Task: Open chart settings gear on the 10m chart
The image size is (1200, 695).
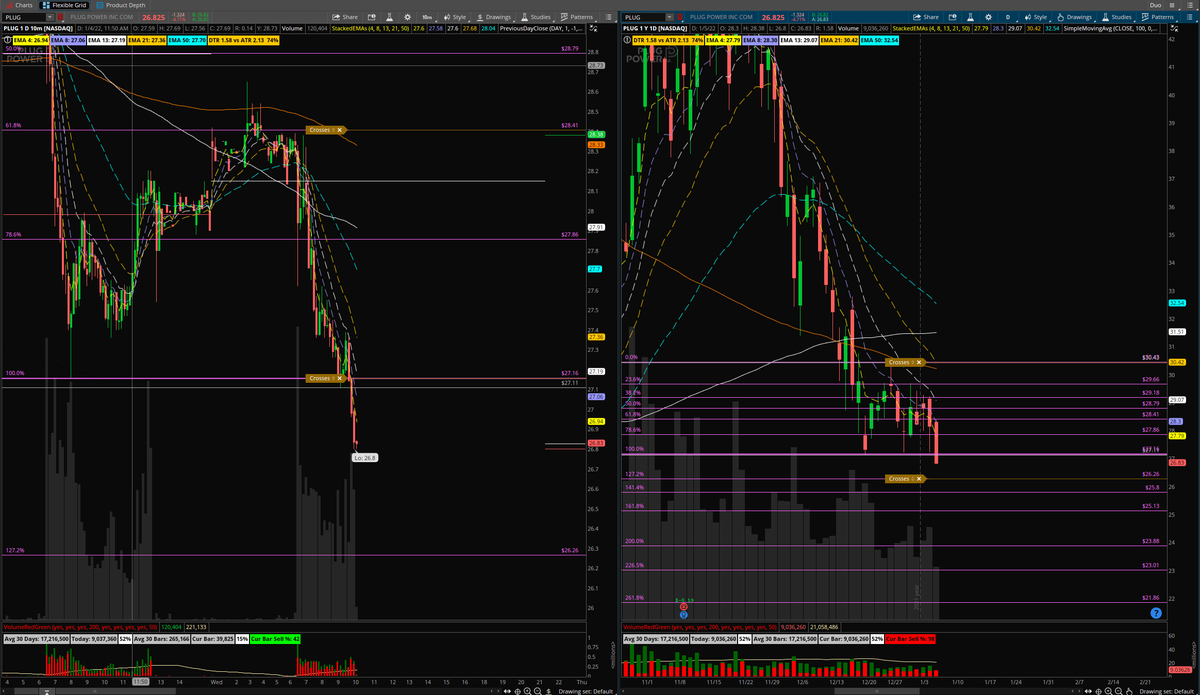Action: click(x=407, y=17)
